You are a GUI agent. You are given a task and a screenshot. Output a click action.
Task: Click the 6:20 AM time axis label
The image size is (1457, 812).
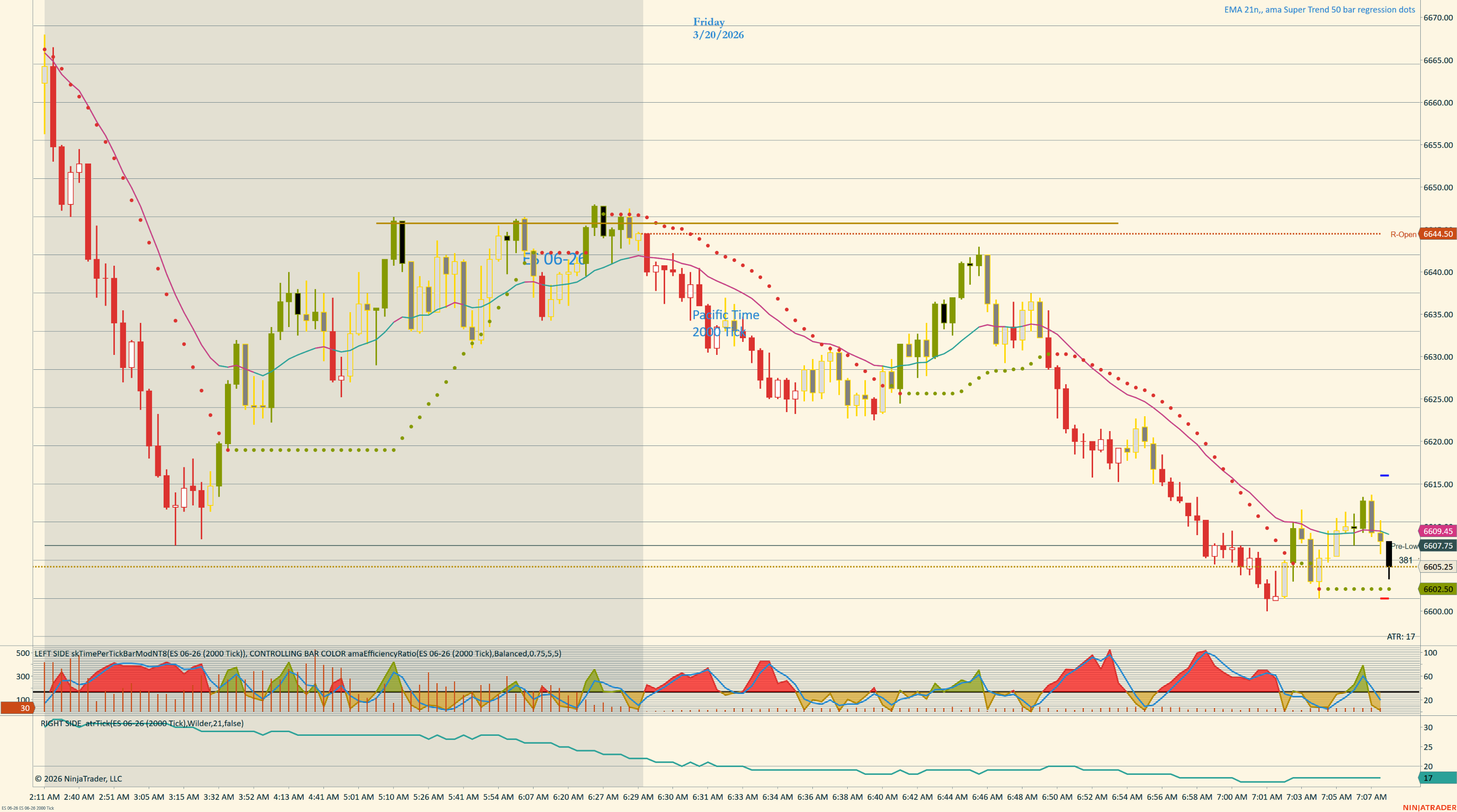tap(568, 797)
